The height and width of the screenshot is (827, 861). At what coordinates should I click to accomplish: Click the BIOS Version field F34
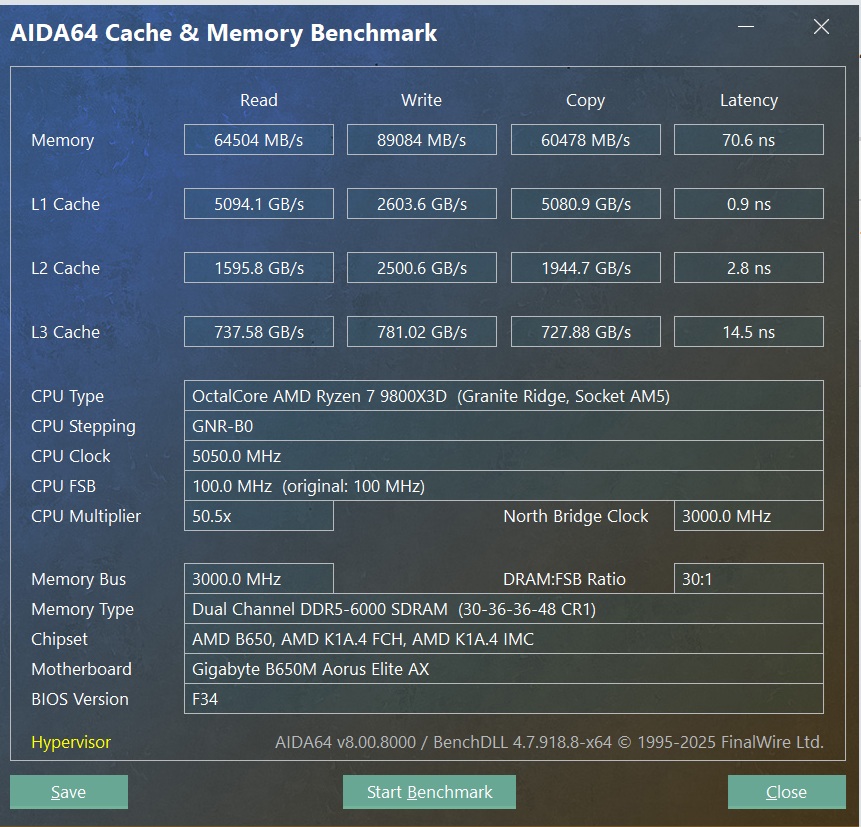click(x=504, y=699)
